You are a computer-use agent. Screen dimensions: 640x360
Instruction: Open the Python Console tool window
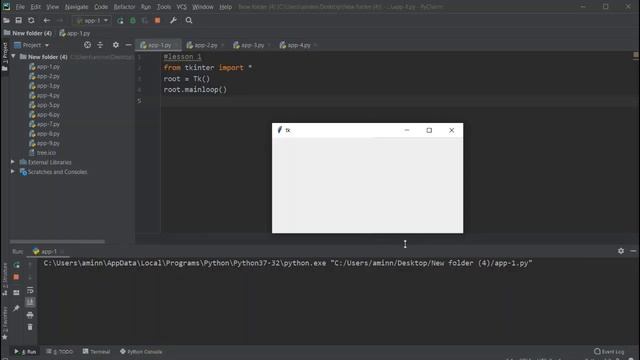[141, 351]
